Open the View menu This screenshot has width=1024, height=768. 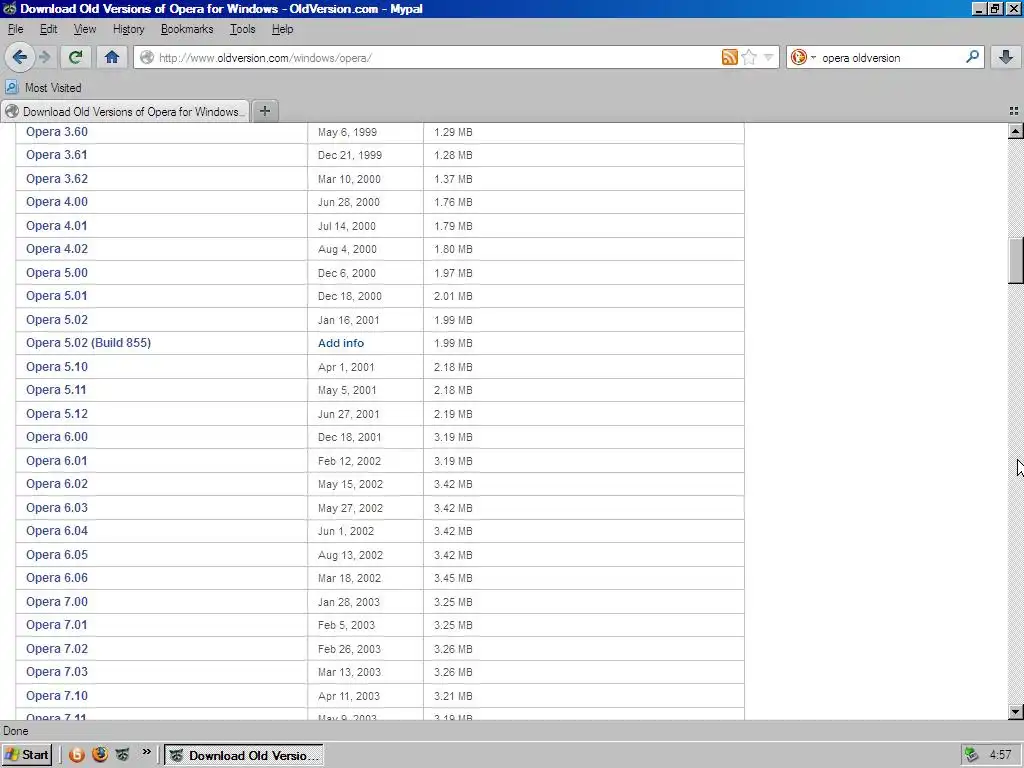pyautogui.click(x=84, y=29)
